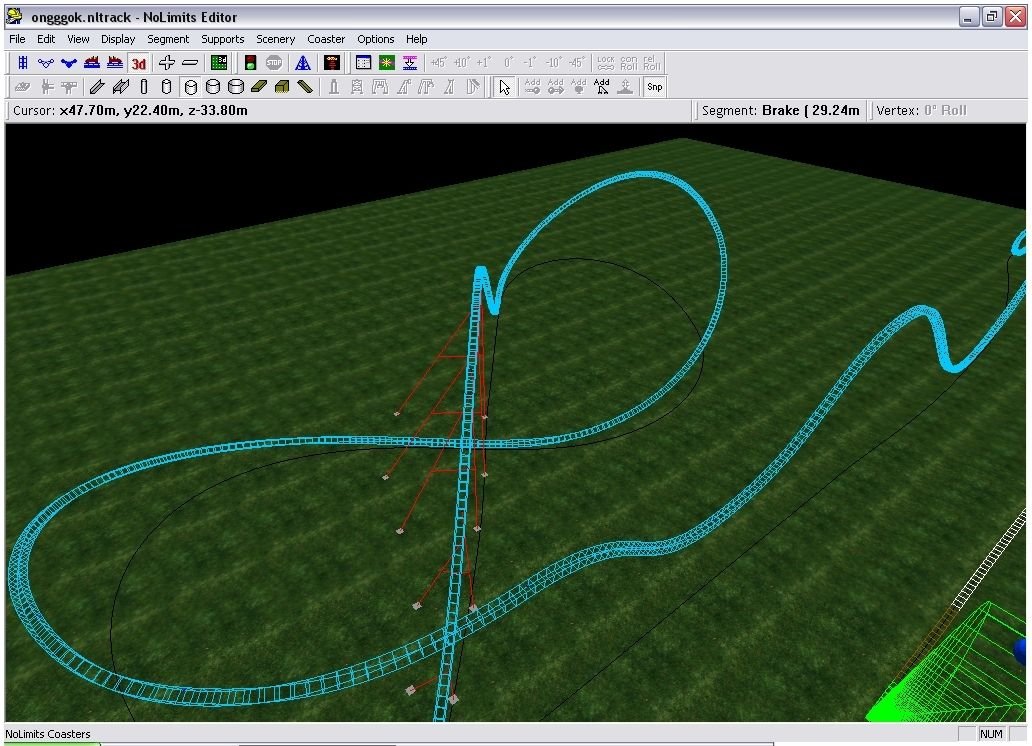Select the thinnest tube support icon

143,87
